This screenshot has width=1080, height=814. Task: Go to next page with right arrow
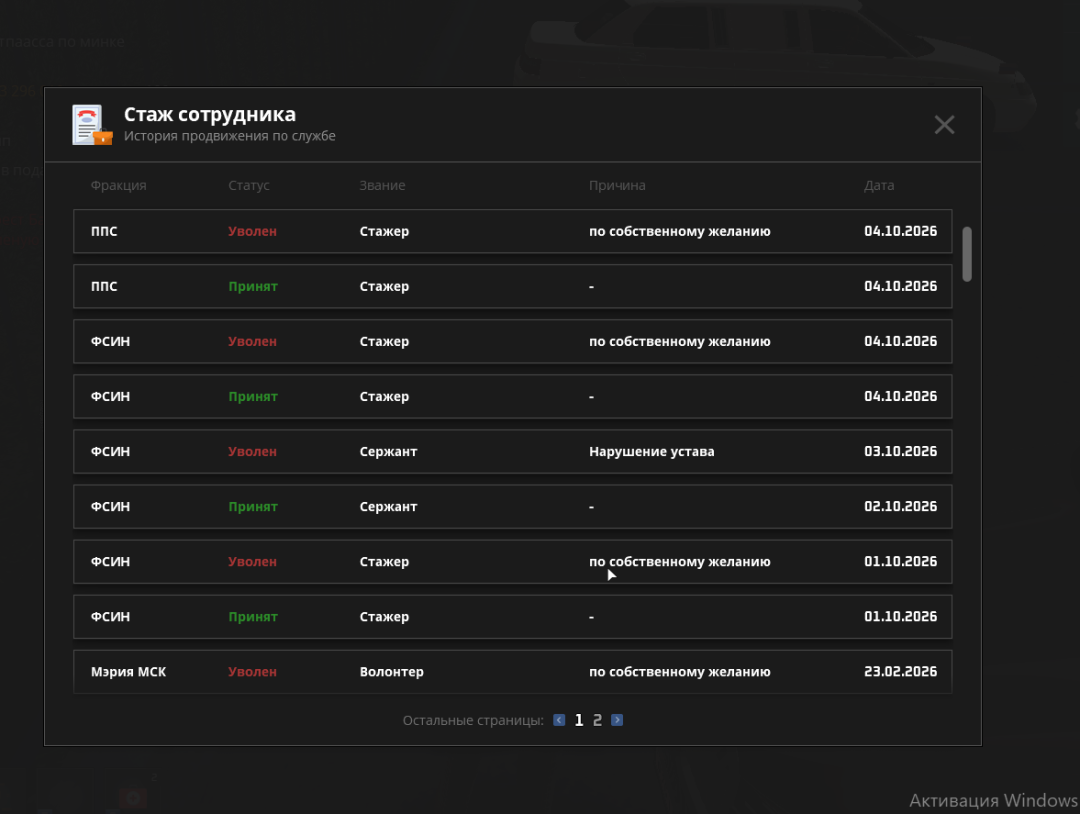point(617,720)
